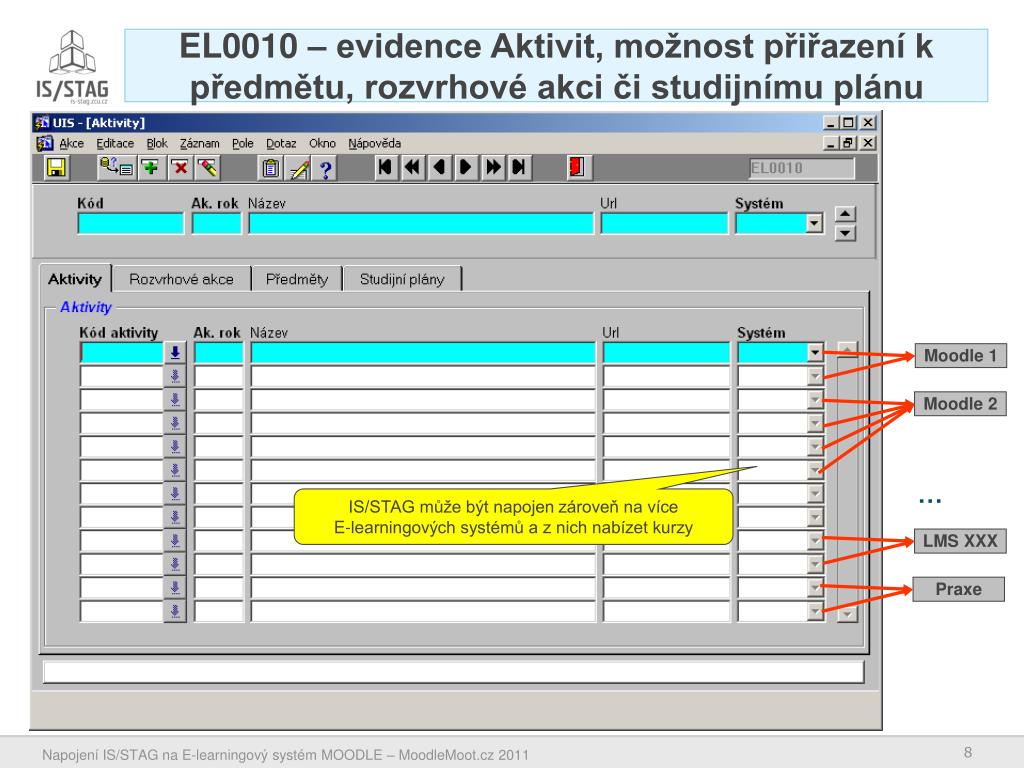Go to next record arrow icon
Viewport: 1024px width, 768px height.
click(x=466, y=167)
